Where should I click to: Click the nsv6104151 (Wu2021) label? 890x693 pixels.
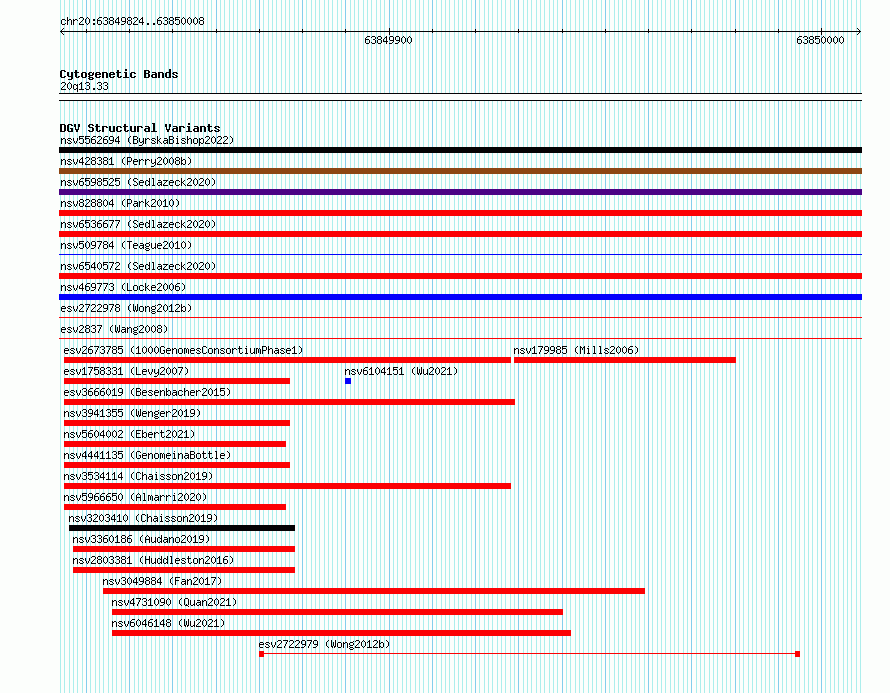[x=401, y=371]
